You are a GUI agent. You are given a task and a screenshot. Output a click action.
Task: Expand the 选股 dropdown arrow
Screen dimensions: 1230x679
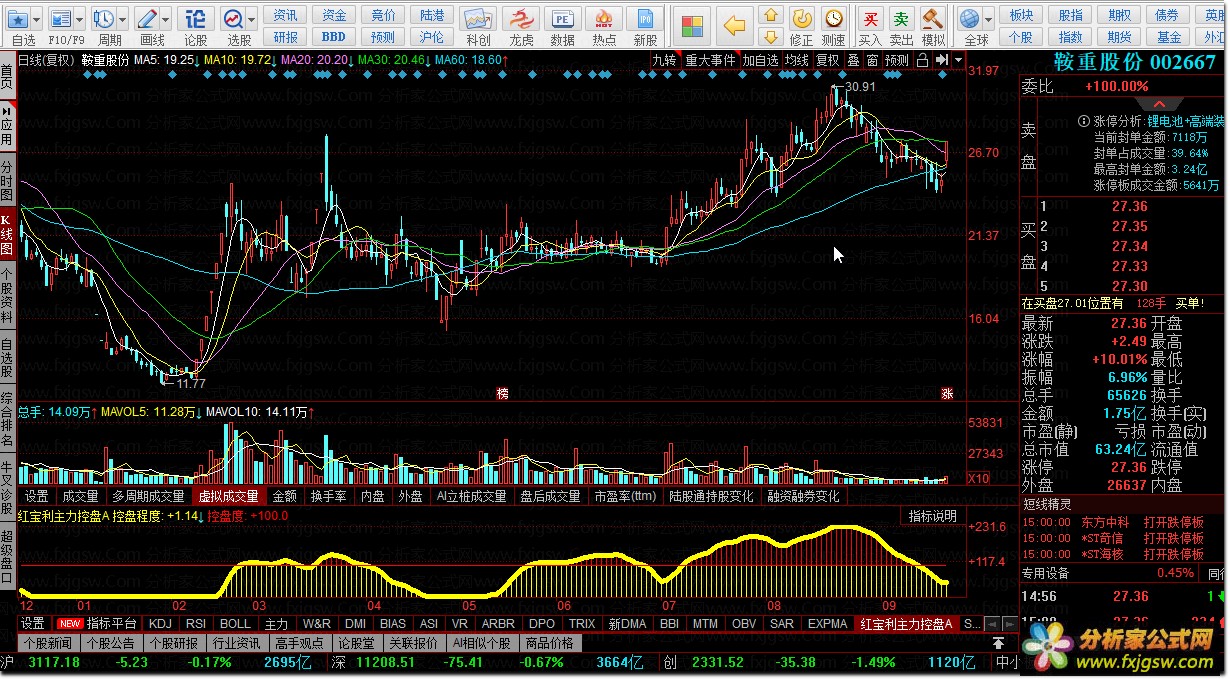250,19
